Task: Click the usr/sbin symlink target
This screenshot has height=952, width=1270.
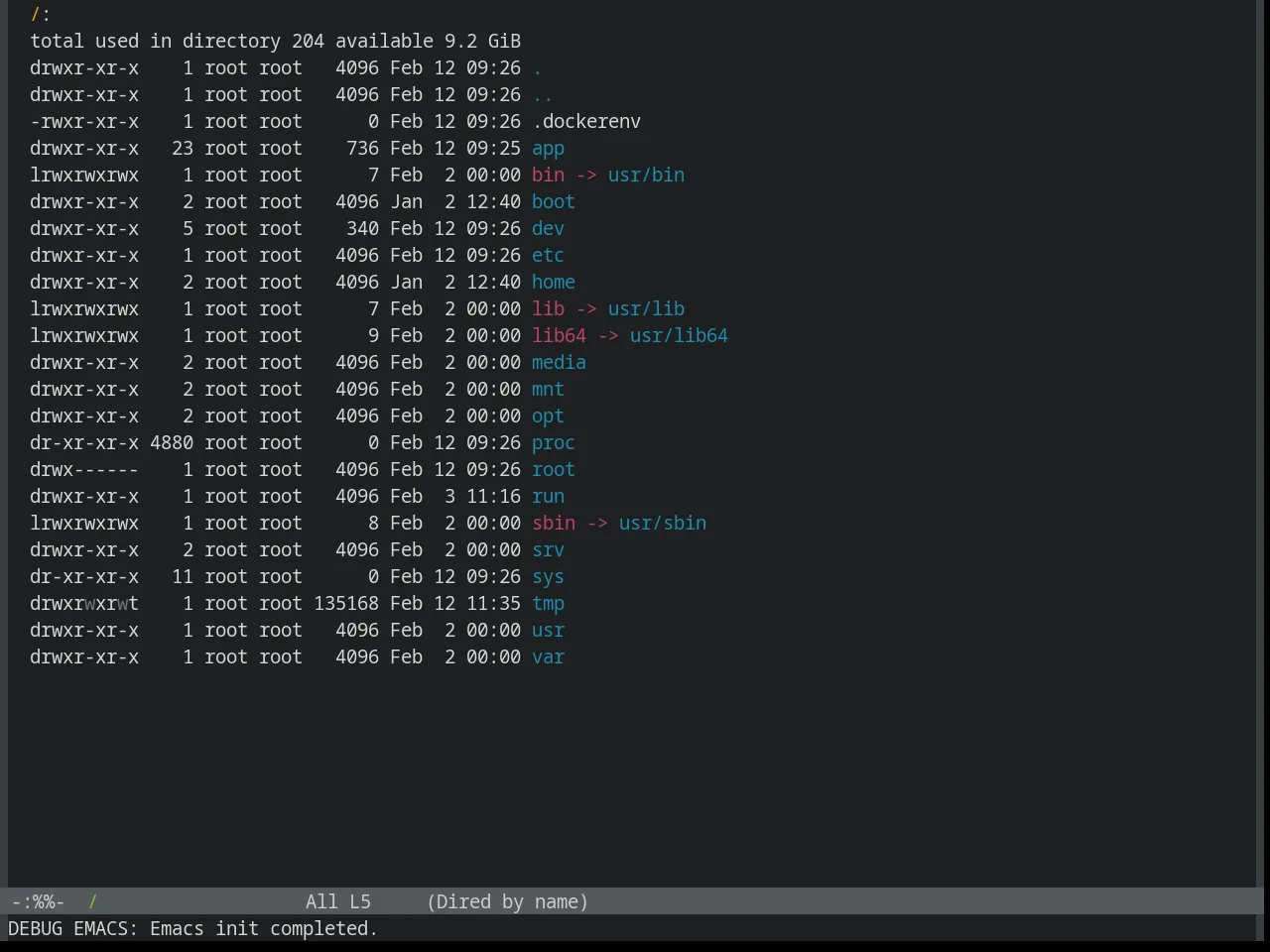Action: click(x=663, y=524)
